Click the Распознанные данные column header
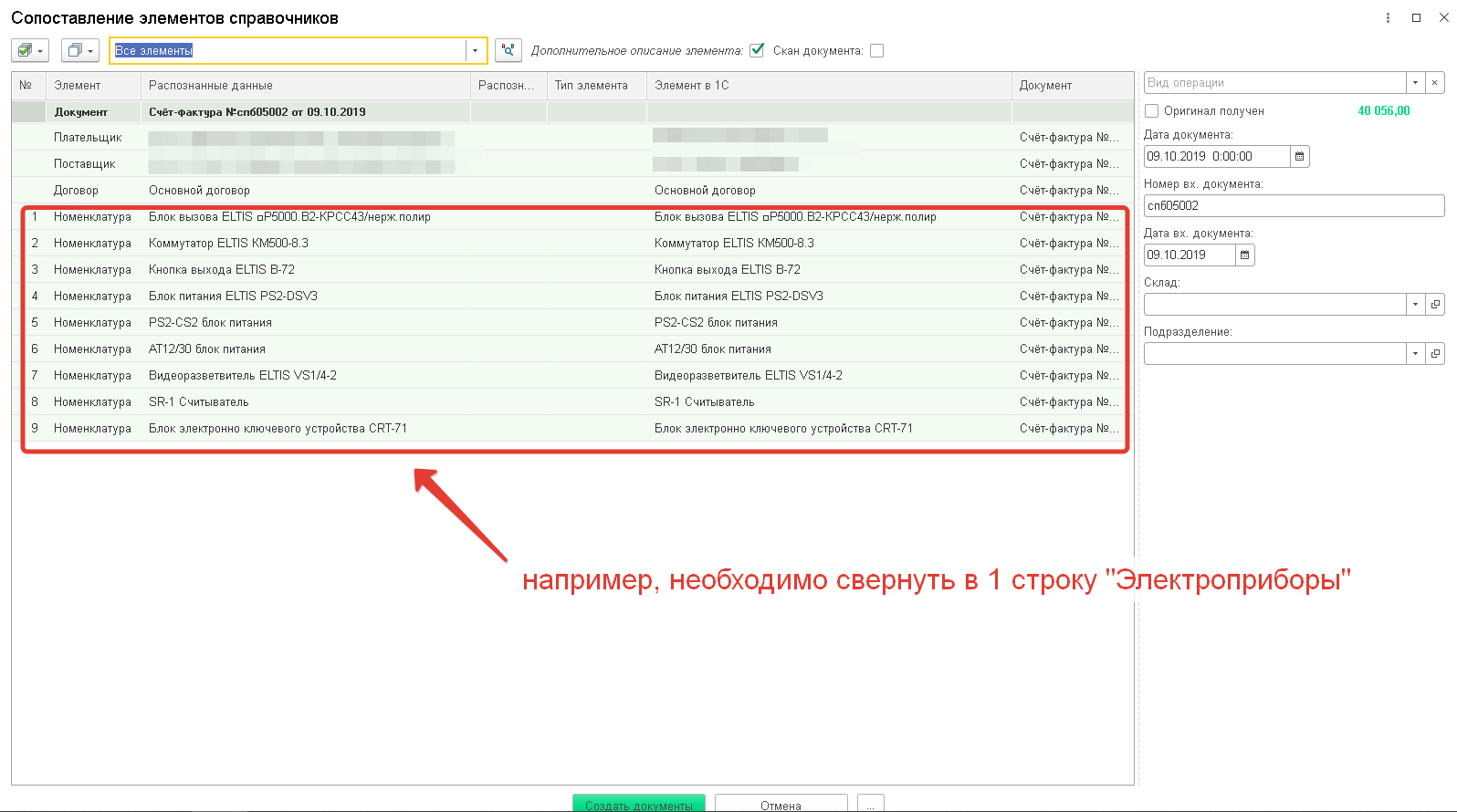 point(305,86)
